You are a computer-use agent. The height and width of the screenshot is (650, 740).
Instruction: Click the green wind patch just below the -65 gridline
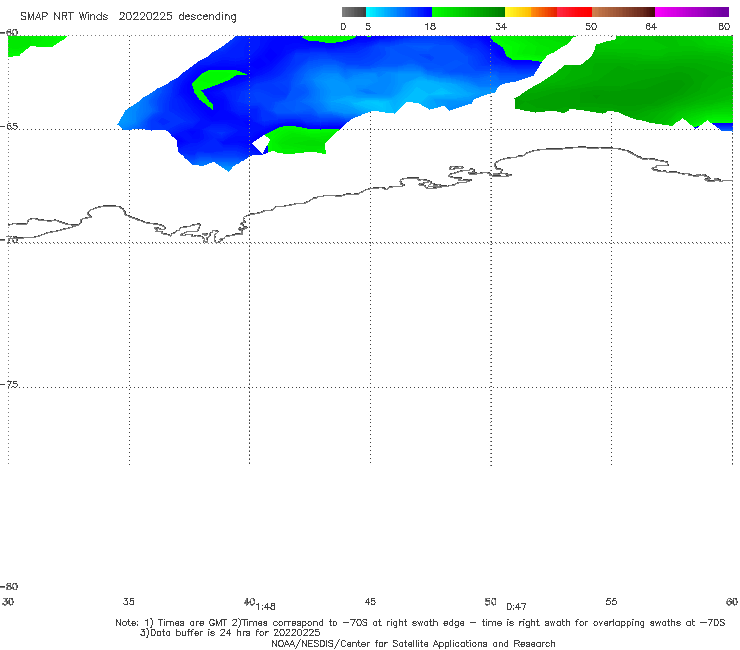click(x=300, y=140)
